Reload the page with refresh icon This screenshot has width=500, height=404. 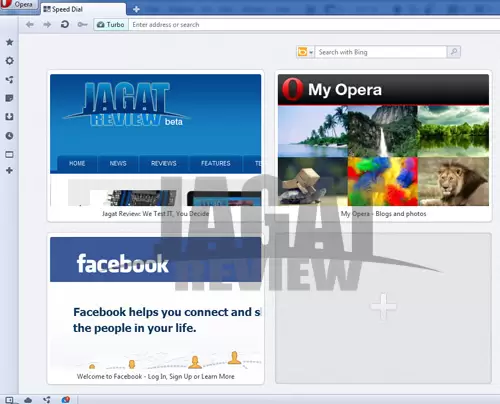click(65, 24)
